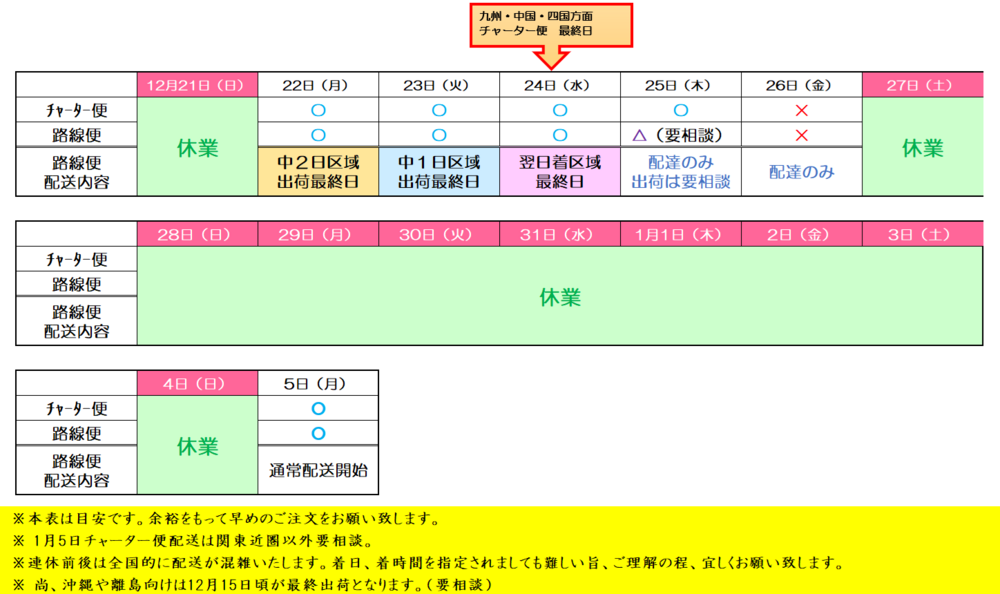The image size is (1000, 594).
Task: Click the route-service circle under 23日(火)
Action: click(439, 135)
